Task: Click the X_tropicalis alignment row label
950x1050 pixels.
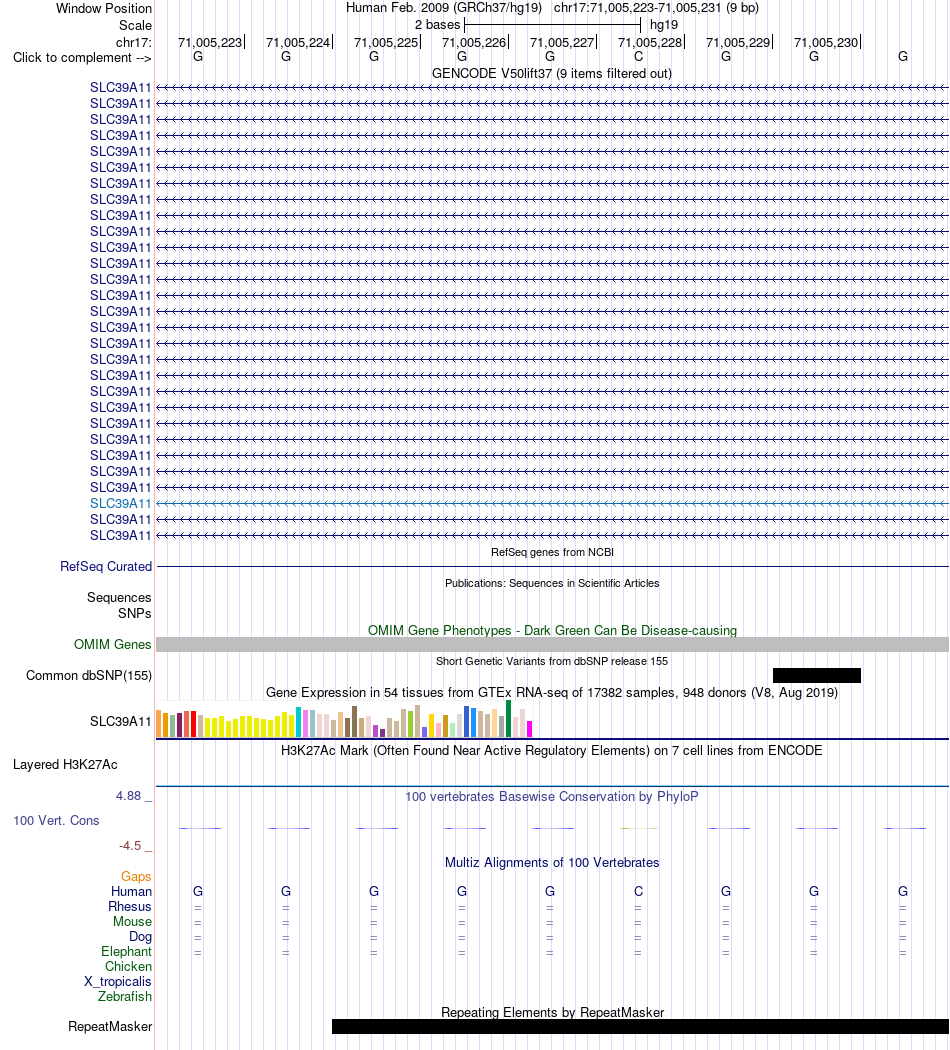Action: (x=118, y=982)
